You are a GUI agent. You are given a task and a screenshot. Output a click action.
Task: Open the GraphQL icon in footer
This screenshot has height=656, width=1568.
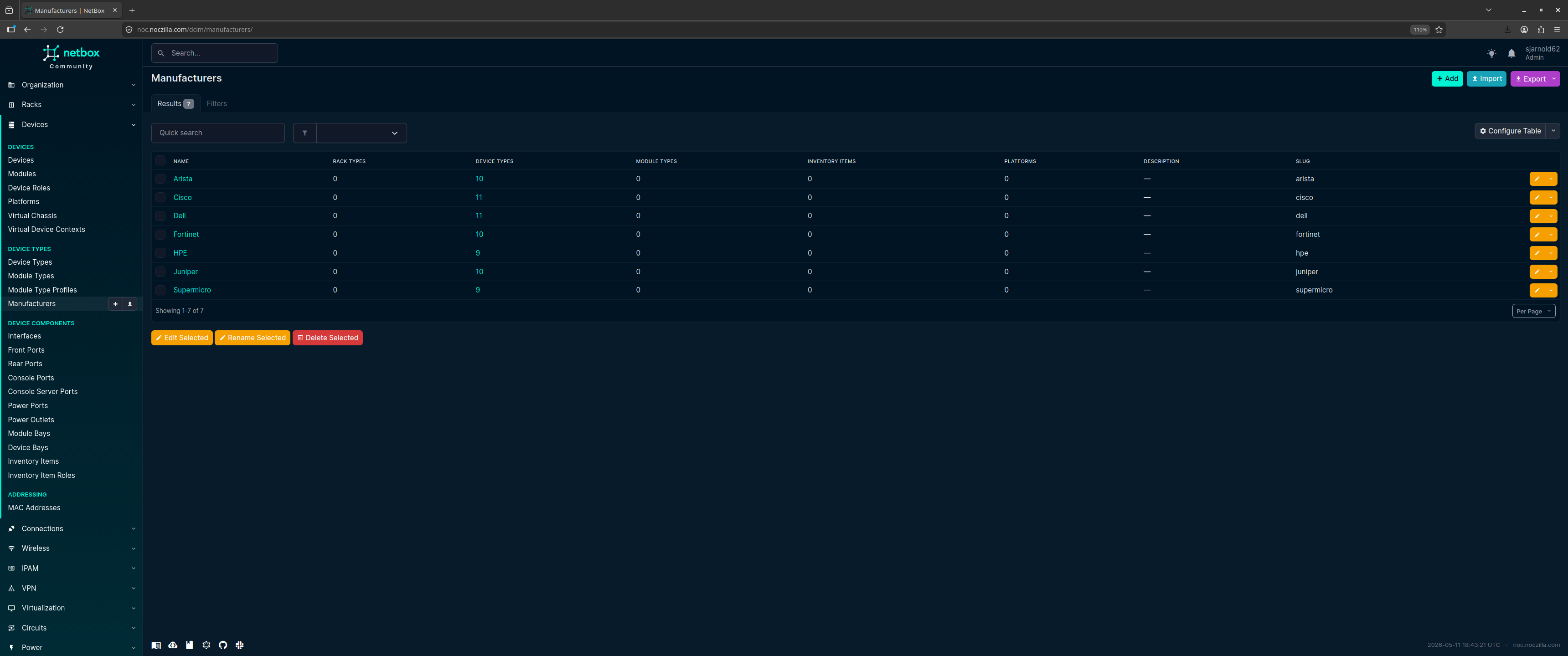click(x=206, y=645)
